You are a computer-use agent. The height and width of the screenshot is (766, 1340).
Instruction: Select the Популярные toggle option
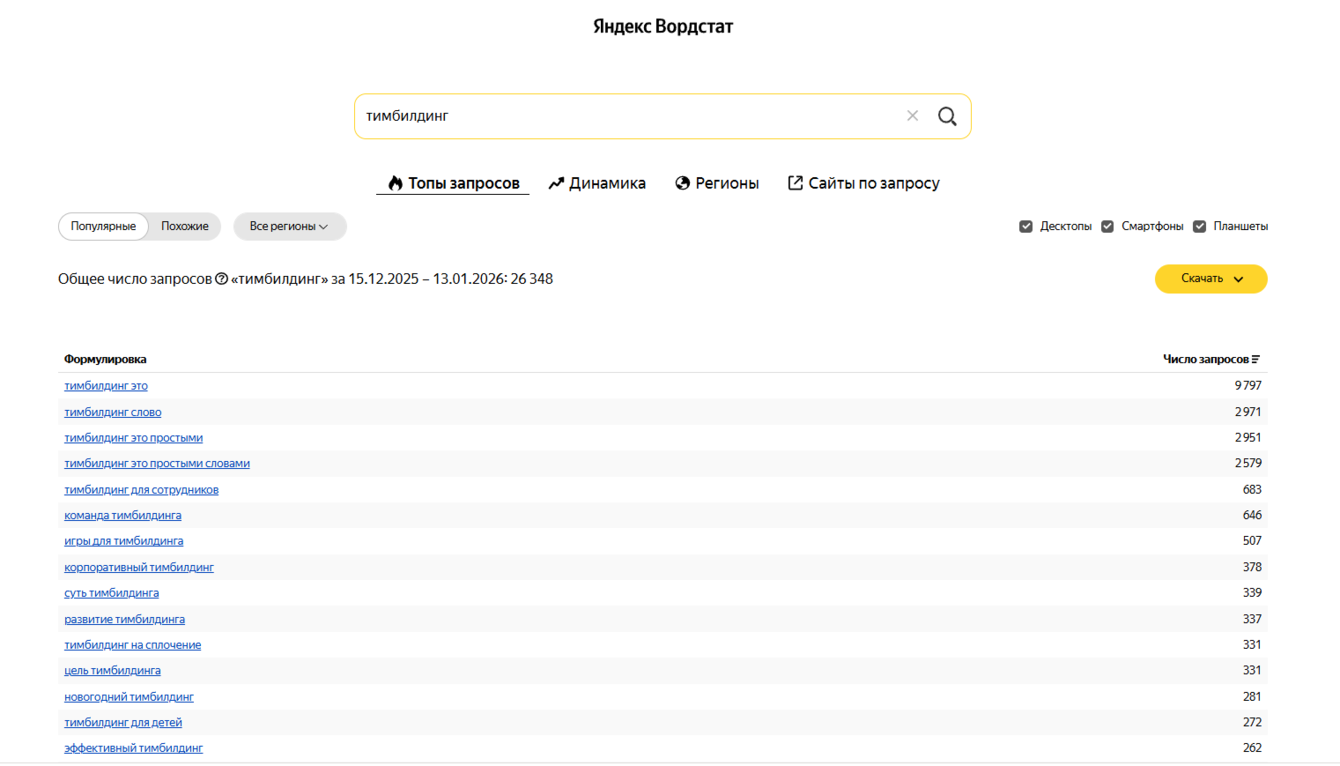(x=103, y=227)
